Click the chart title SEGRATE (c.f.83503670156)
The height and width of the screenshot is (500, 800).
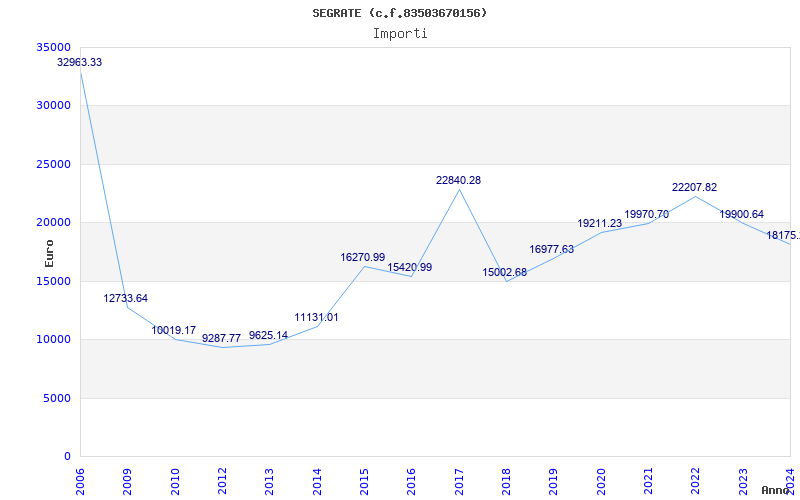400,13
